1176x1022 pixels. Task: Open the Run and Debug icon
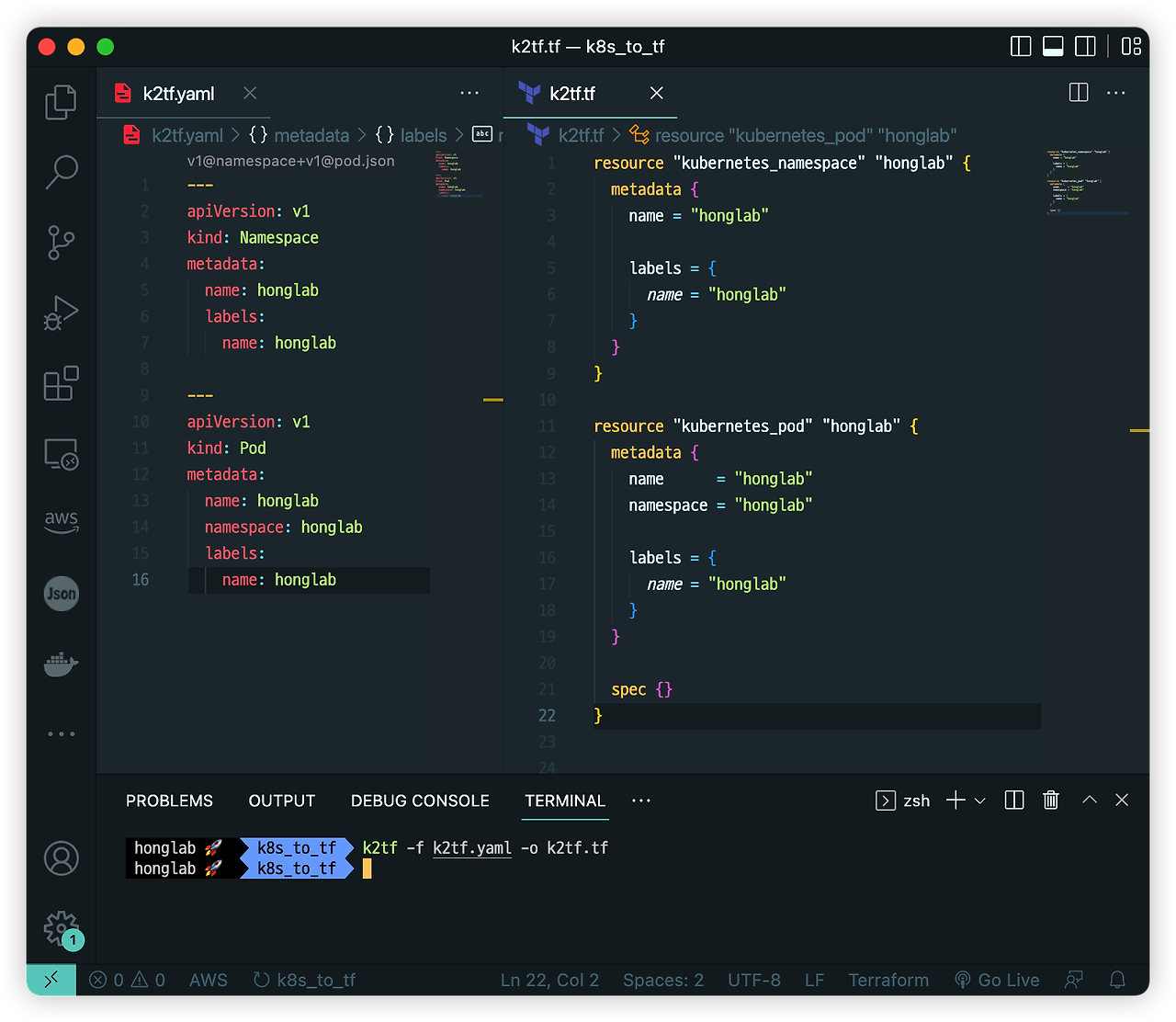(x=61, y=312)
